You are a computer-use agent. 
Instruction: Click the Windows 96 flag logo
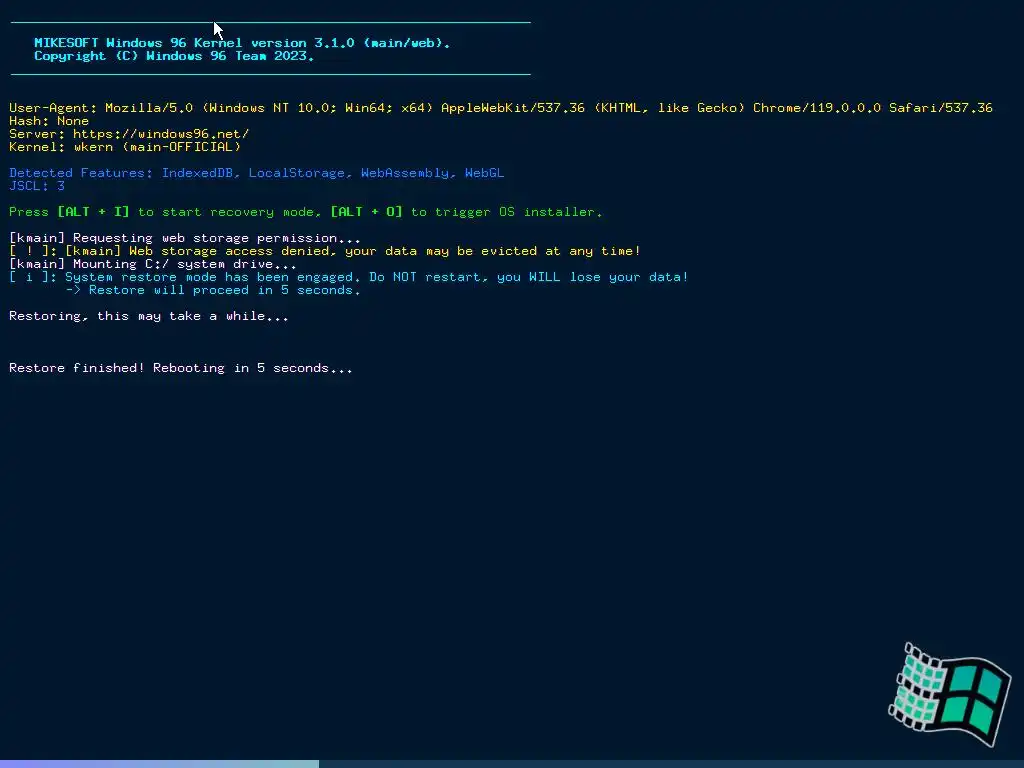(950, 695)
